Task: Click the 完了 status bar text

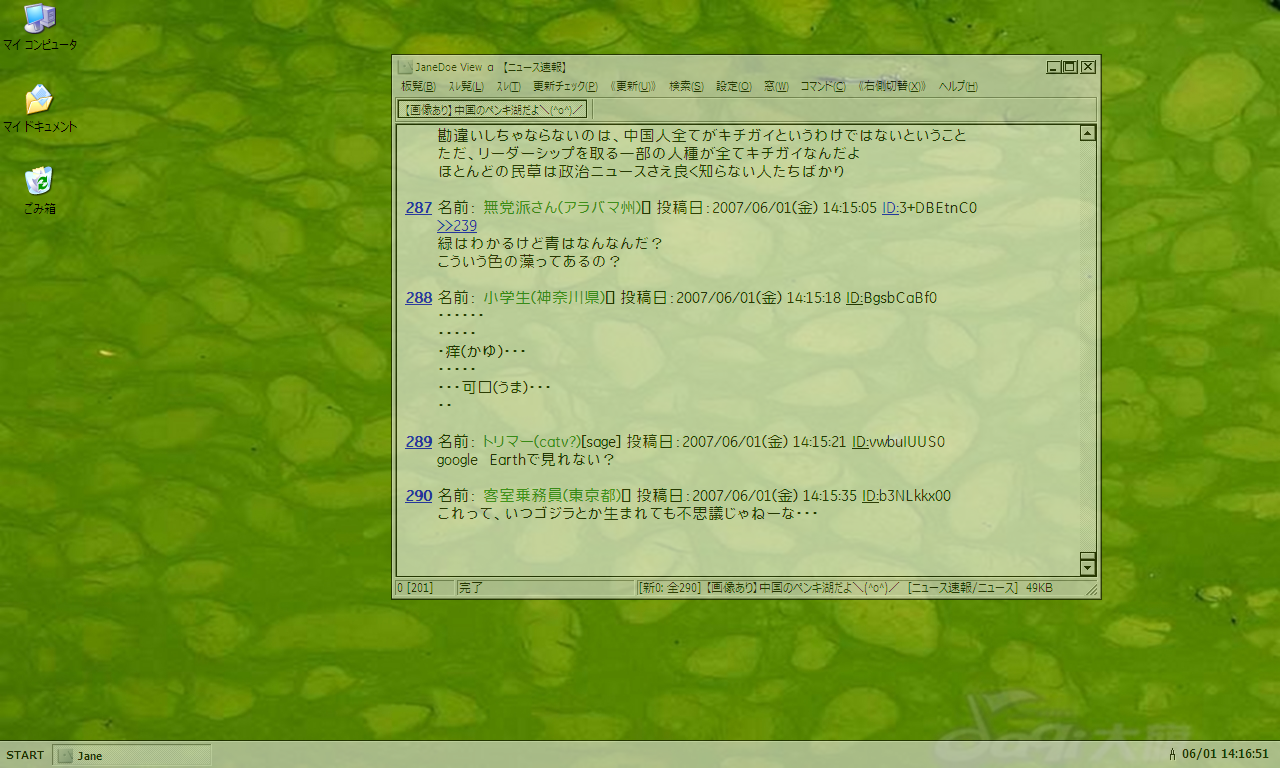Action: click(x=471, y=588)
